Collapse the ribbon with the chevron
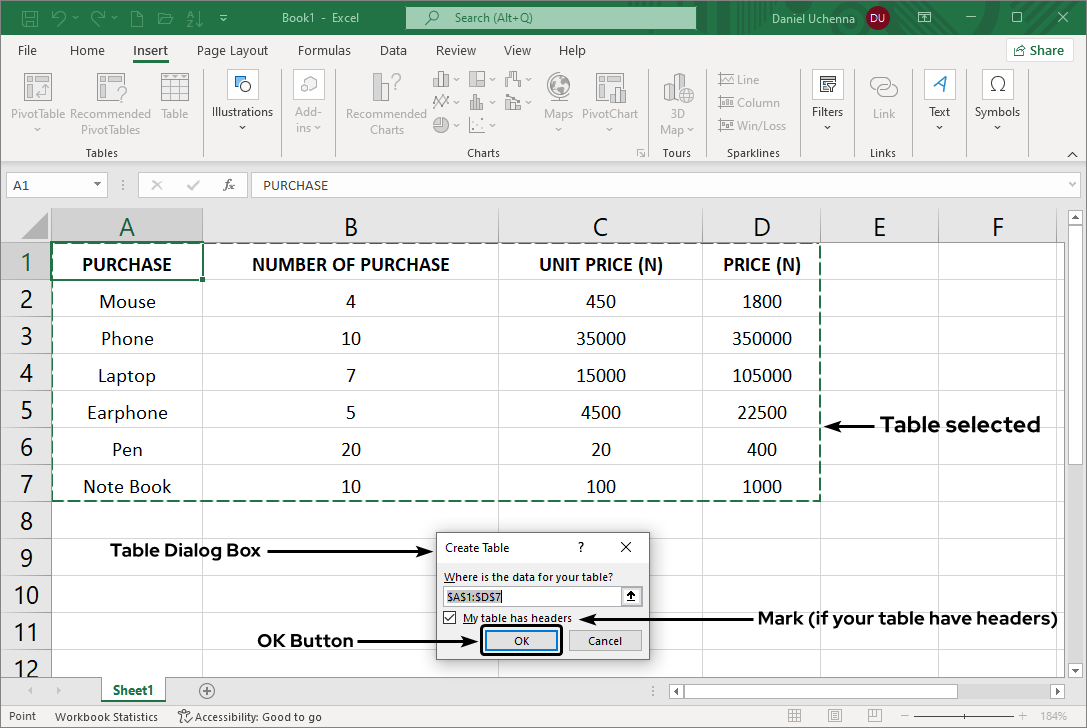Image resolution: width=1087 pixels, height=728 pixels. [1071, 153]
